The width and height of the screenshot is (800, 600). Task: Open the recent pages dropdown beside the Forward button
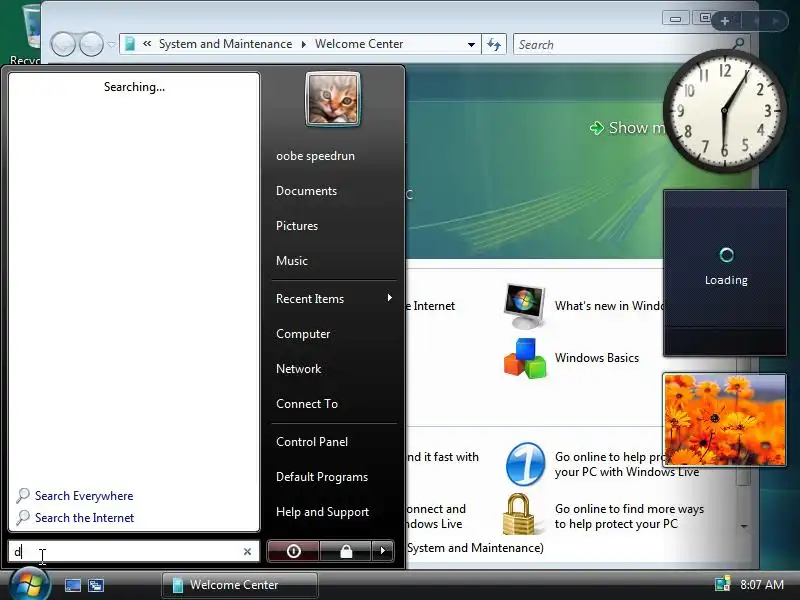coord(111,44)
